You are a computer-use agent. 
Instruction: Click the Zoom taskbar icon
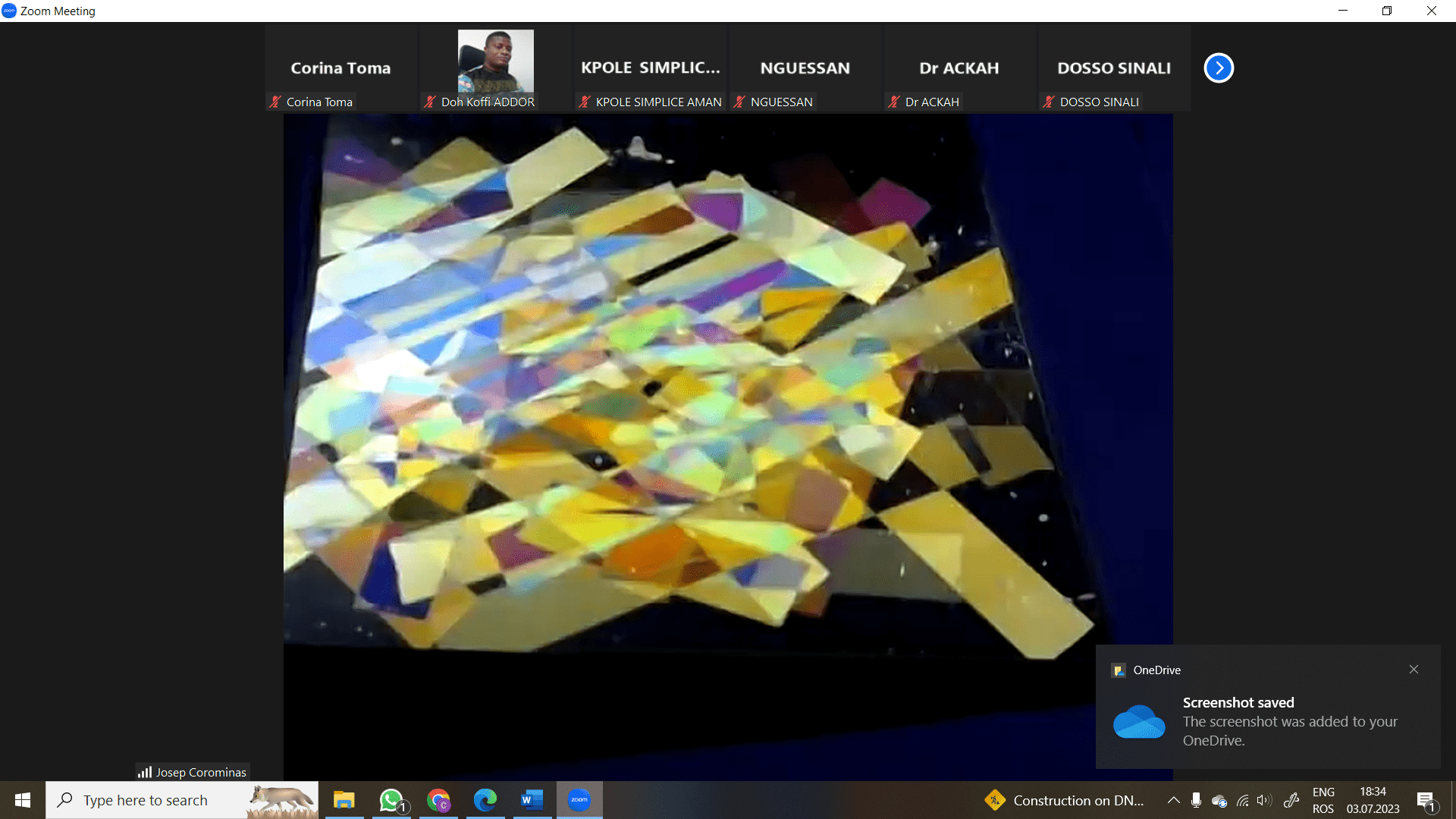tap(579, 800)
